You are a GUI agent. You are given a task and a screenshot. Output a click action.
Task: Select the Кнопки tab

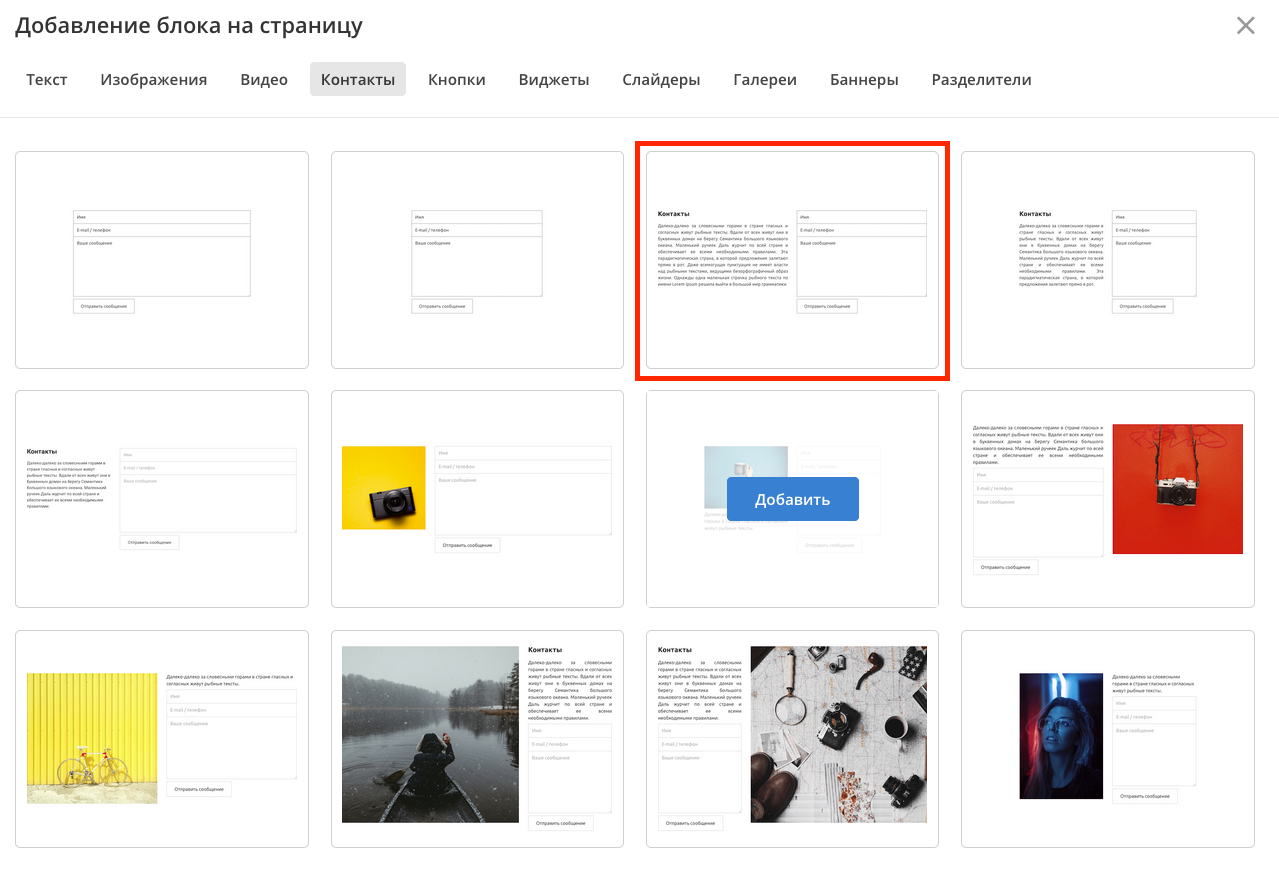pyautogui.click(x=457, y=80)
